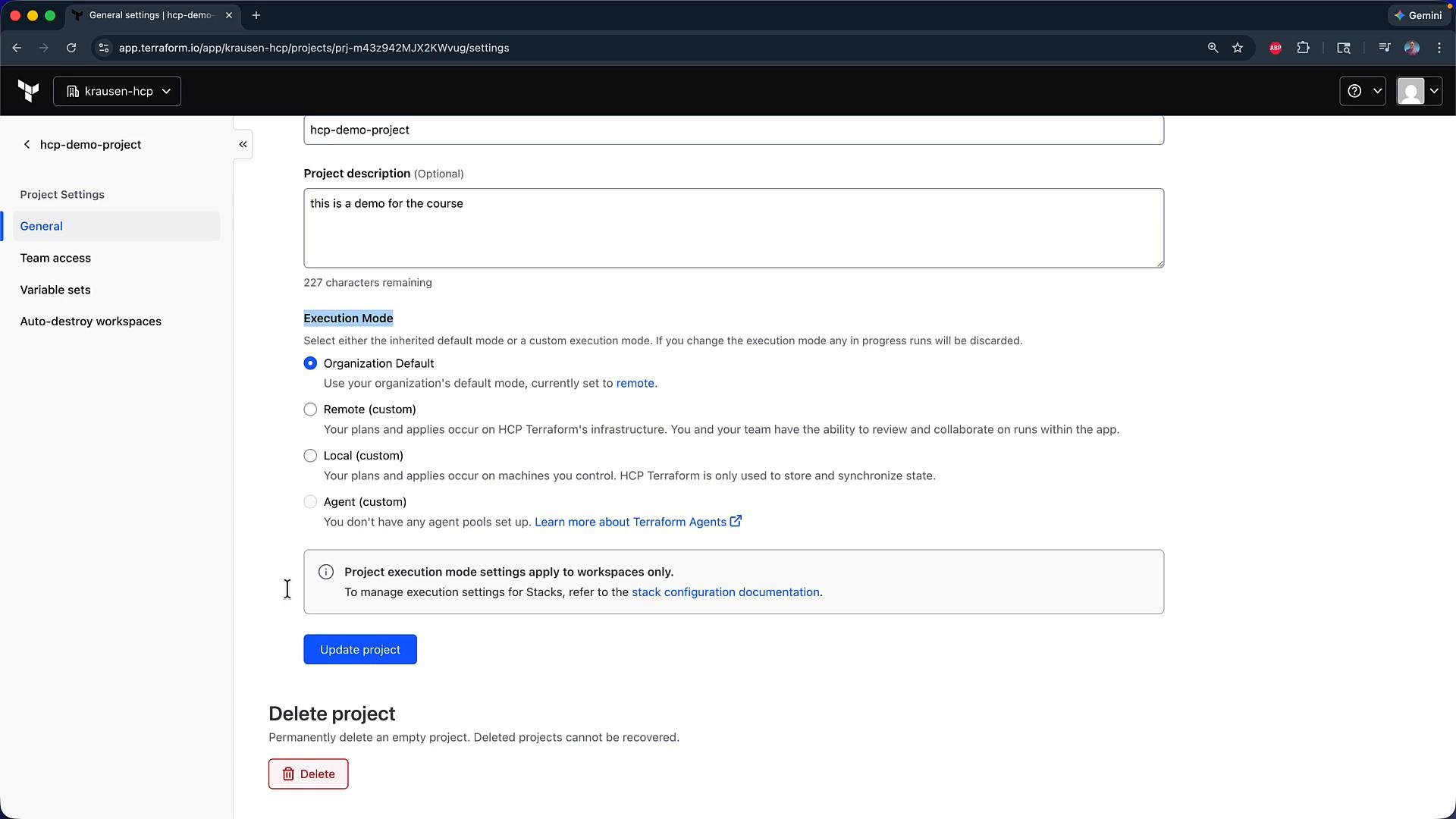Click the Execution Mode heading
Screen dimensions: 1456x819
pos(348,318)
